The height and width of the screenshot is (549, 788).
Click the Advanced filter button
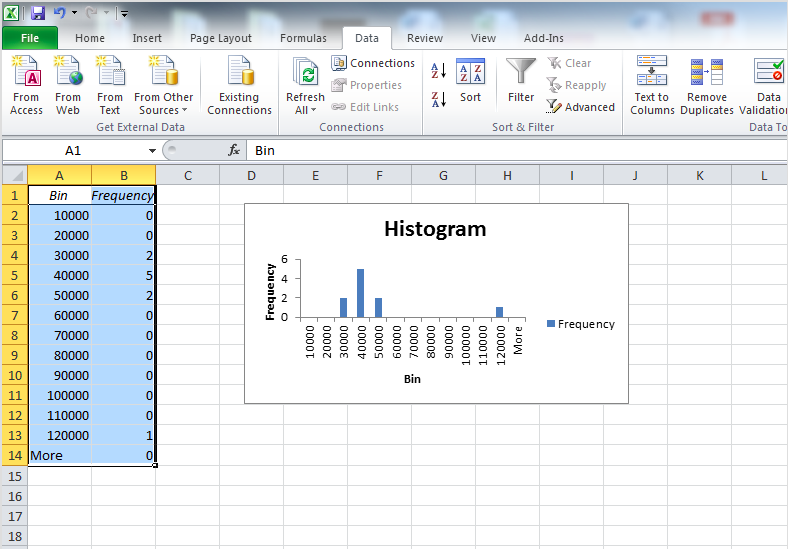click(581, 107)
